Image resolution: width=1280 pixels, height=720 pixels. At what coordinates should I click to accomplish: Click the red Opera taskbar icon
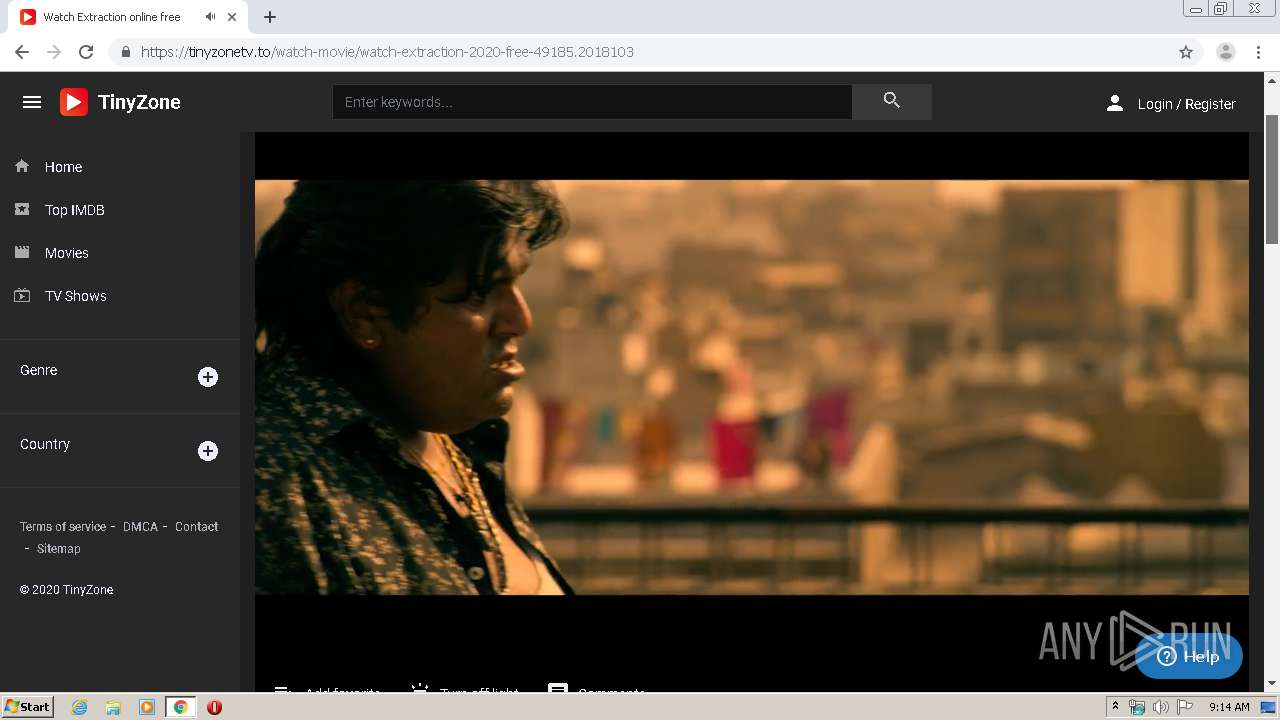[x=214, y=707]
